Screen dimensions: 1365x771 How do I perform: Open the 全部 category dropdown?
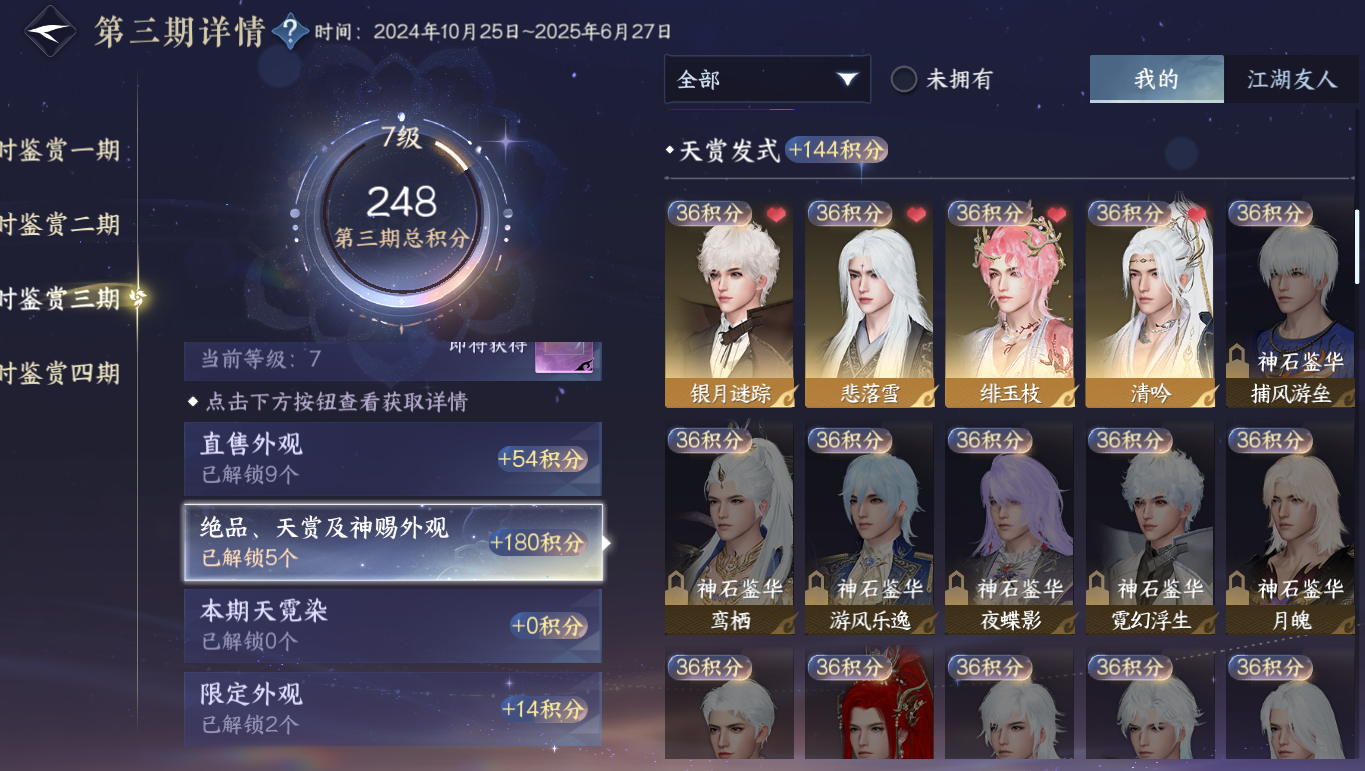click(767, 79)
